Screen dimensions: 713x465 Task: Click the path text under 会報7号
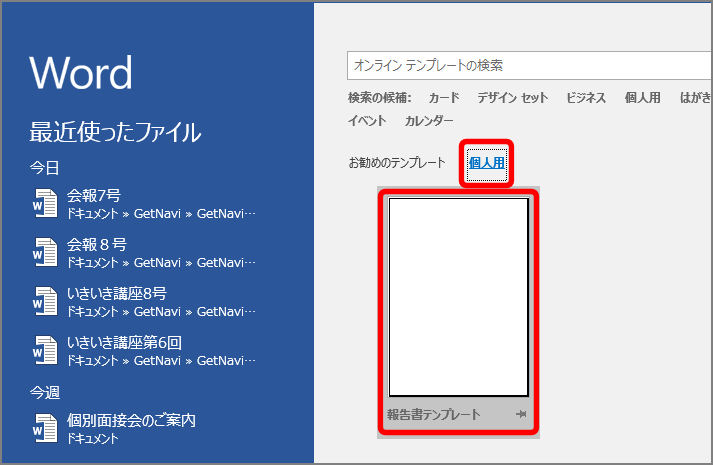161,214
